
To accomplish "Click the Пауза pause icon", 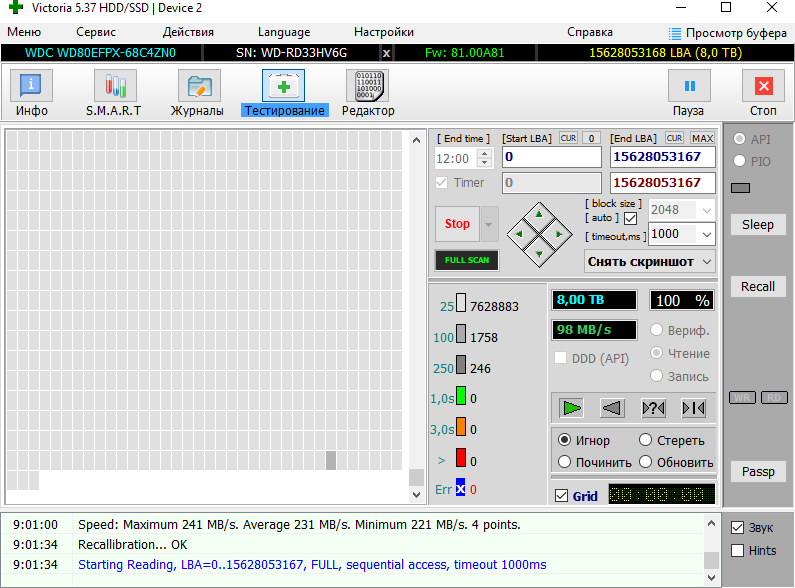I will (689, 86).
